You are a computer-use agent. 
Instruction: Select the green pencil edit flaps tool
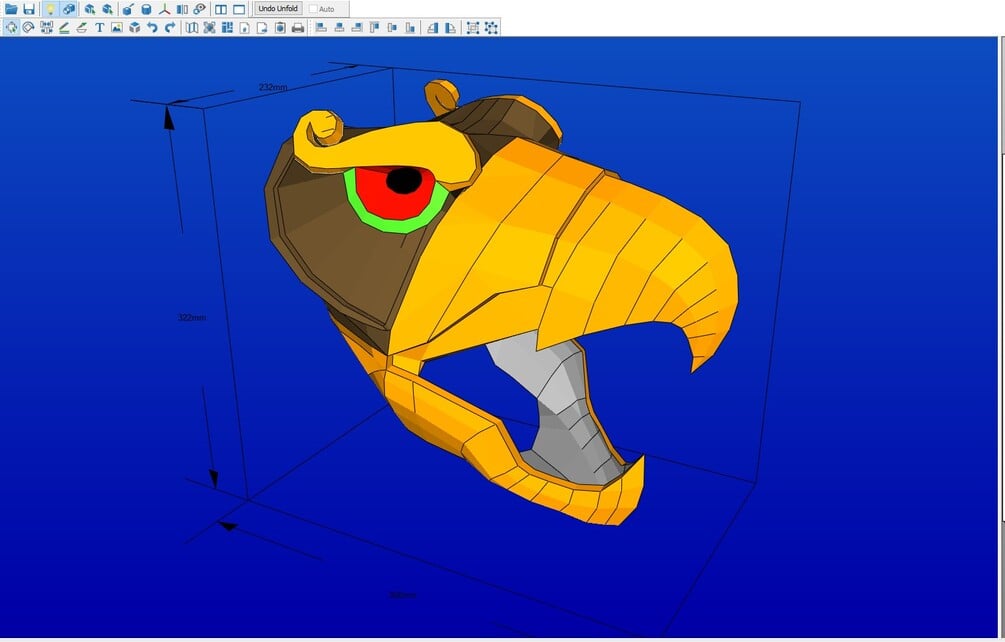click(x=64, y=28)
